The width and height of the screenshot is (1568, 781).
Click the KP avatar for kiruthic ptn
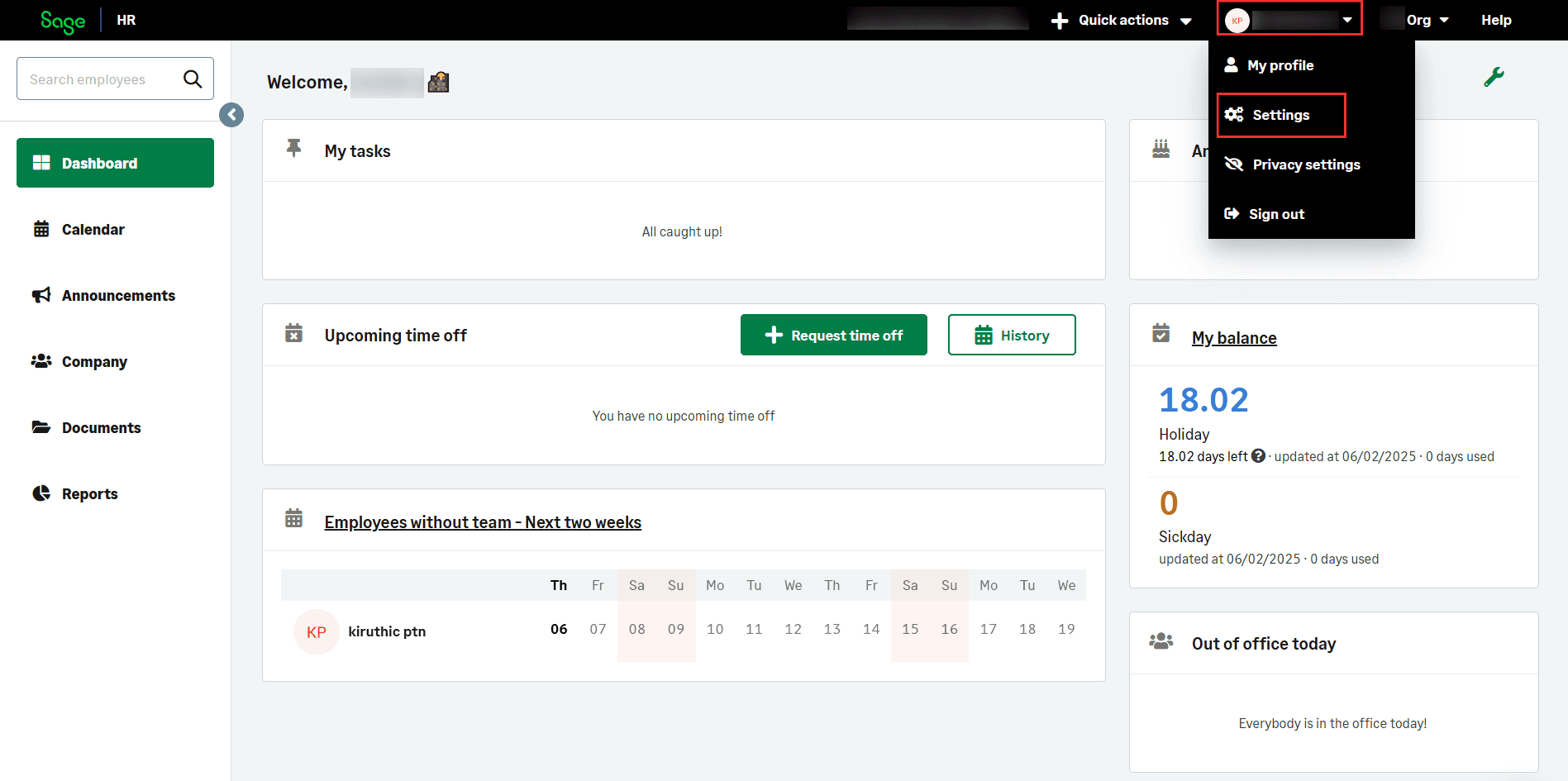click(x=316, y=632)
